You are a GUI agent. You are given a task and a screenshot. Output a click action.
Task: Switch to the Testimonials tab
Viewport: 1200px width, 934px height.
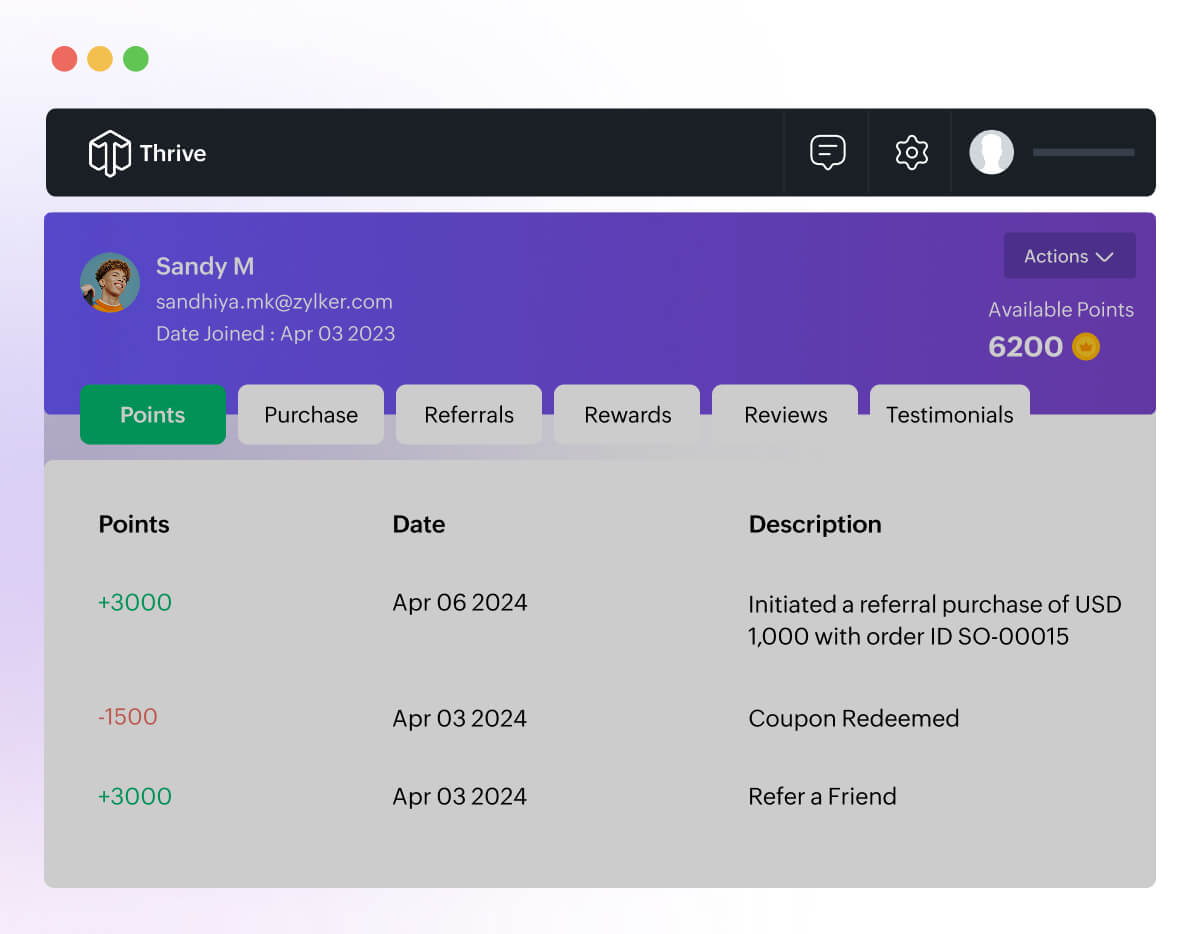[949, 415]
